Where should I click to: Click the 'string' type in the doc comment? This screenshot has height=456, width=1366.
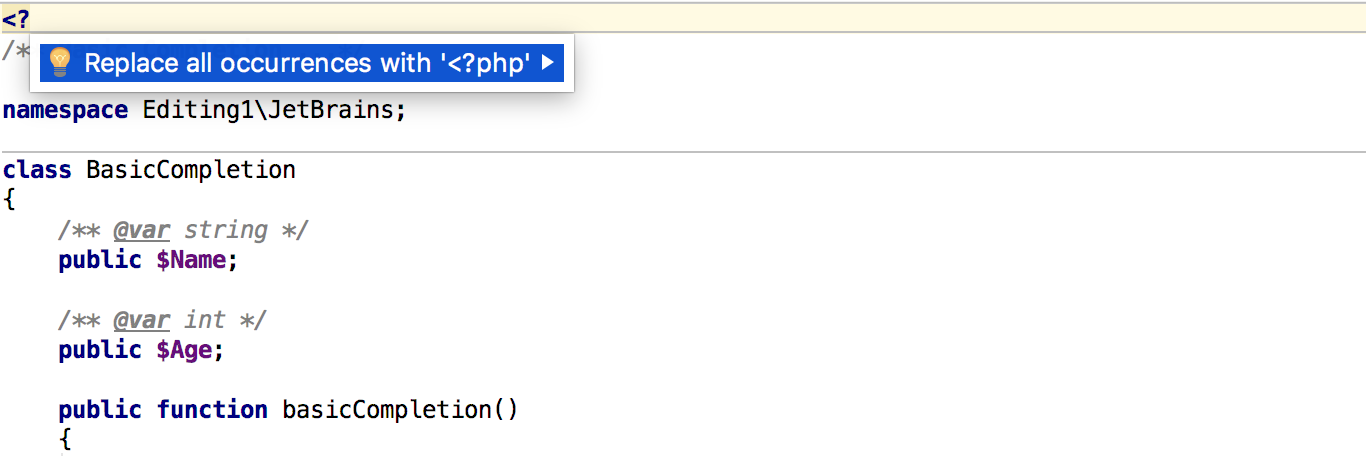[x=226, y=230]
